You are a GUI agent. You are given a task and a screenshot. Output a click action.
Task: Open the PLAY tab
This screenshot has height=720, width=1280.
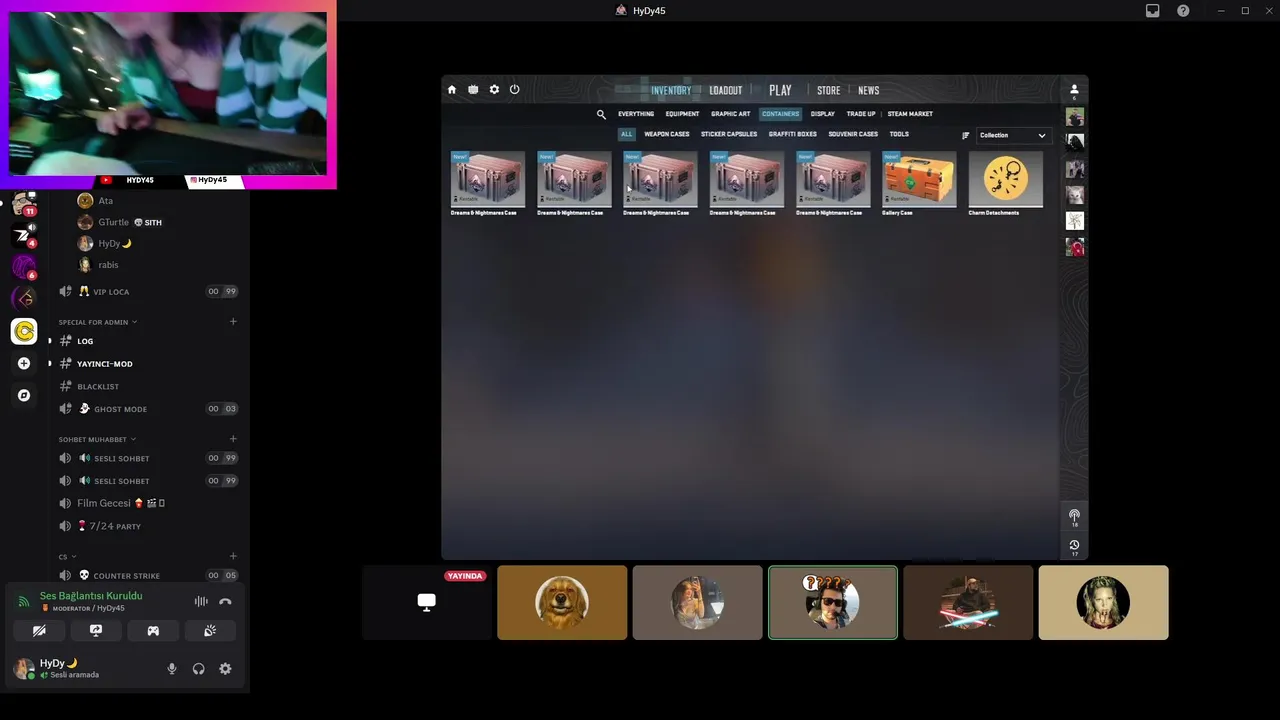780,90
